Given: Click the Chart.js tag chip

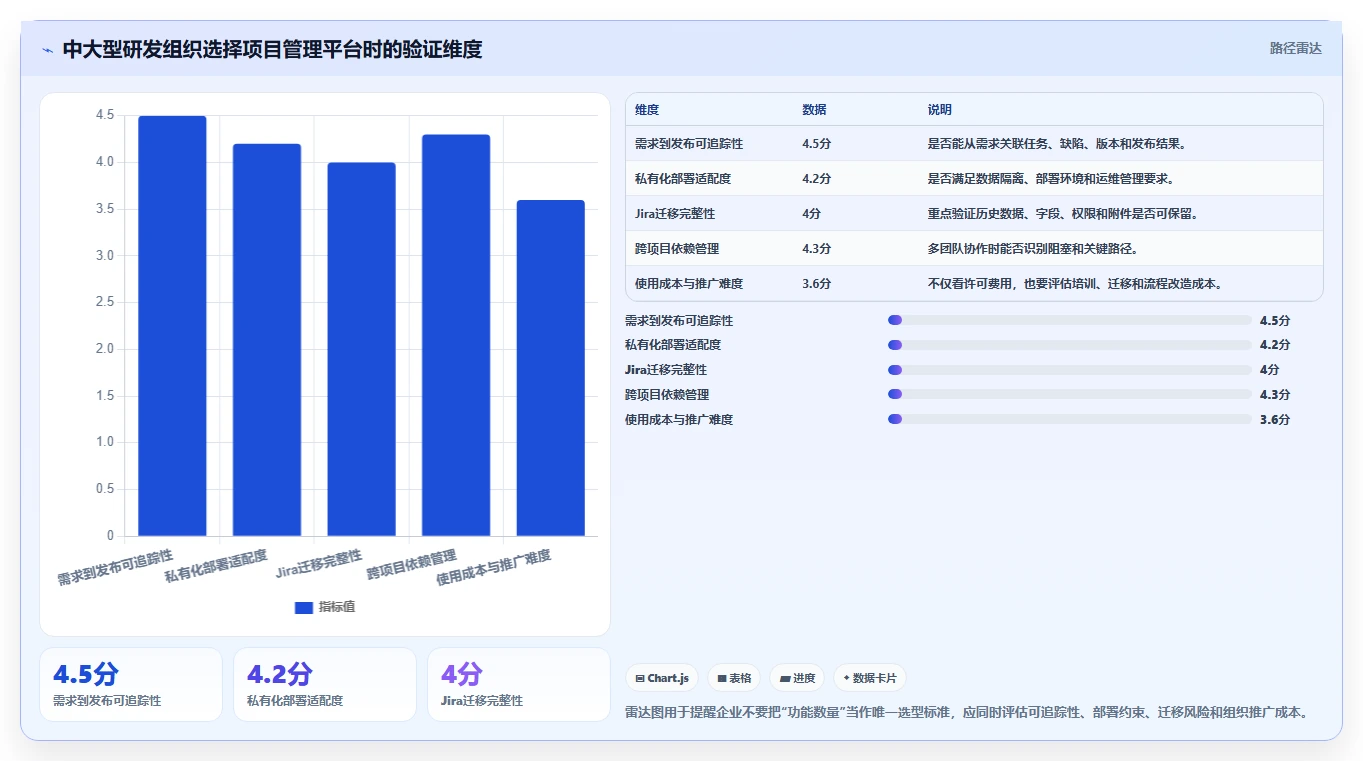Looking at the screenshot, I should pos(662,678).
